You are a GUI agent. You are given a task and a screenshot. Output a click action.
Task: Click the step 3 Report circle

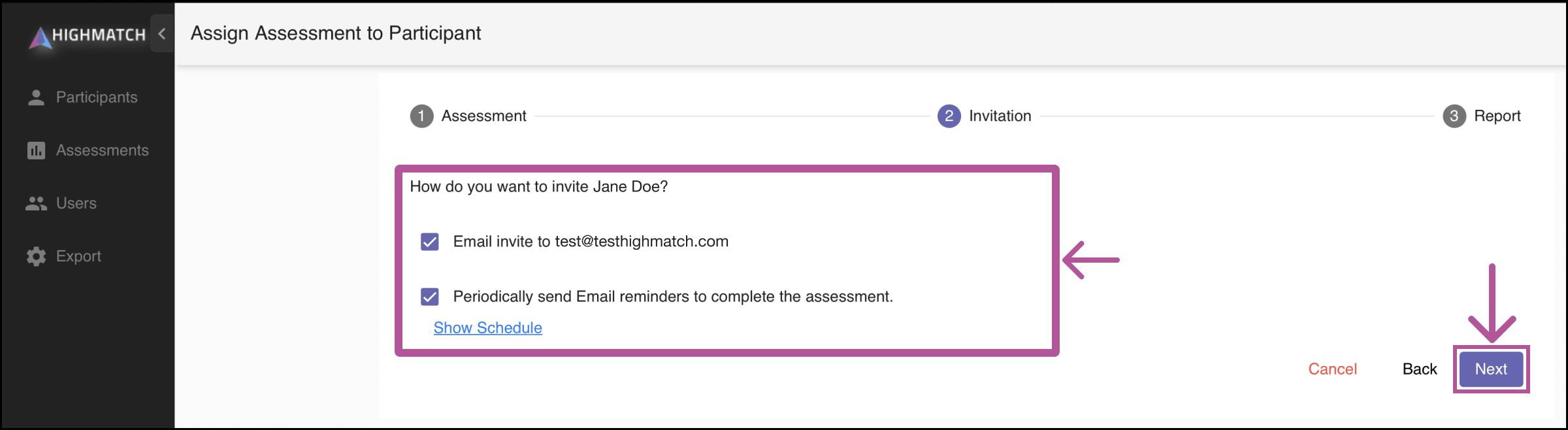(x=1454, y=116)
